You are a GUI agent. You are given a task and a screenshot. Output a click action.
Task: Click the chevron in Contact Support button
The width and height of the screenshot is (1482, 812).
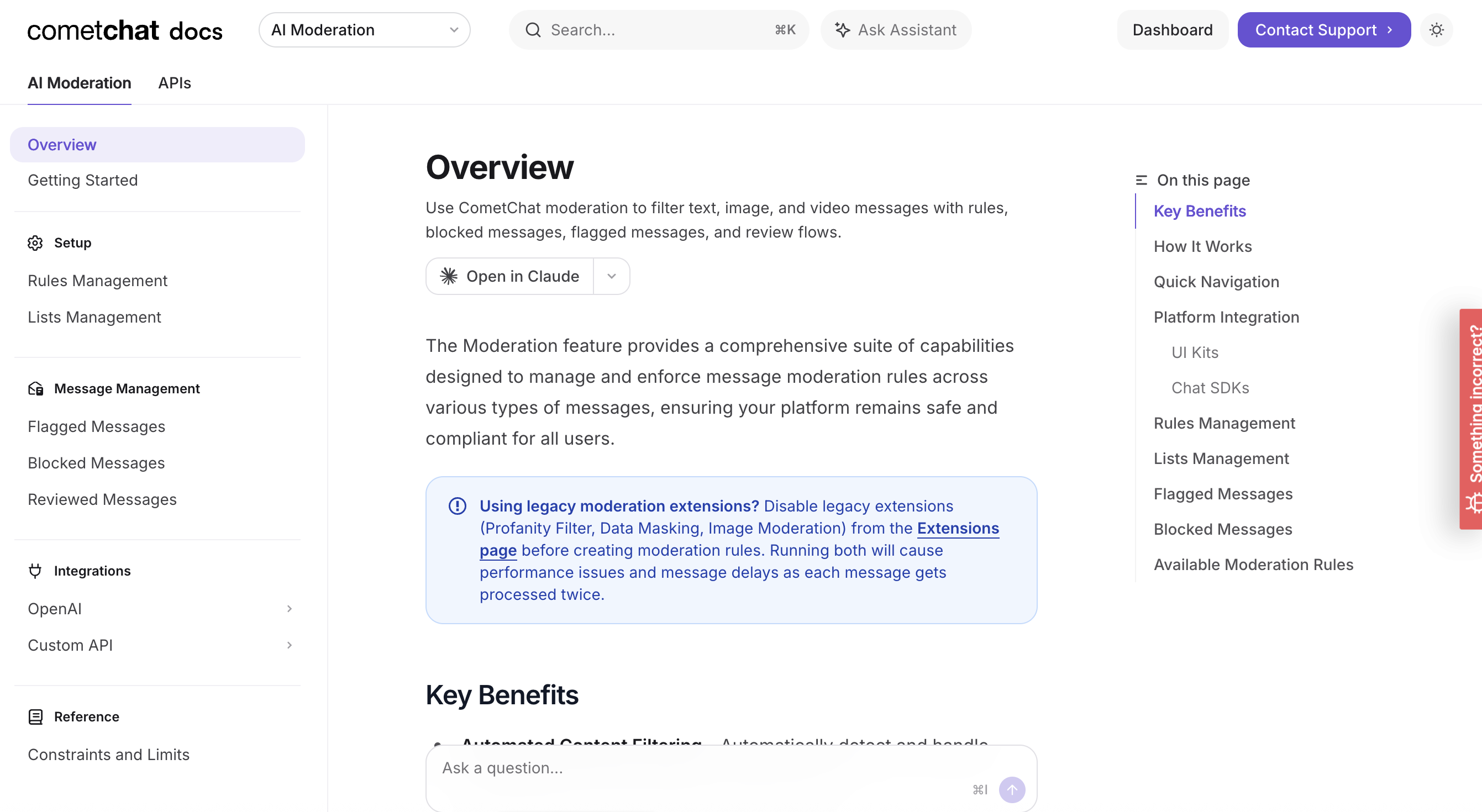(x=1390, y=30)
